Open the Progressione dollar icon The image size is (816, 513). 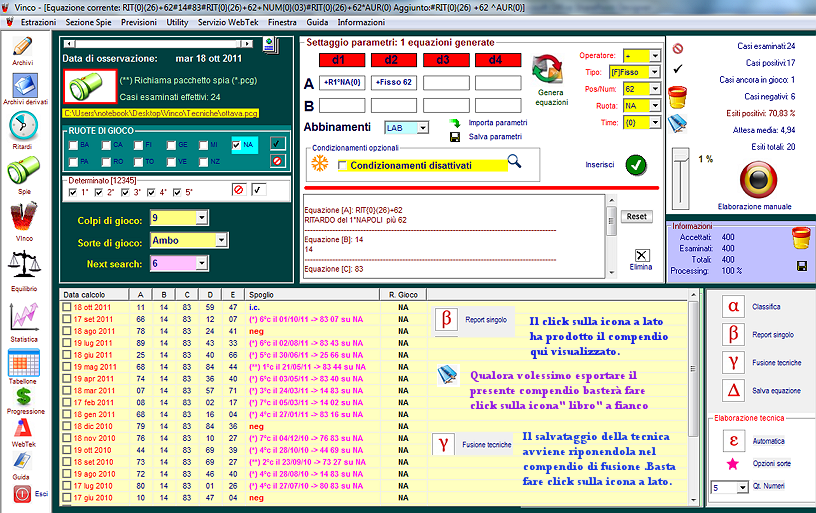pos(23,396)
